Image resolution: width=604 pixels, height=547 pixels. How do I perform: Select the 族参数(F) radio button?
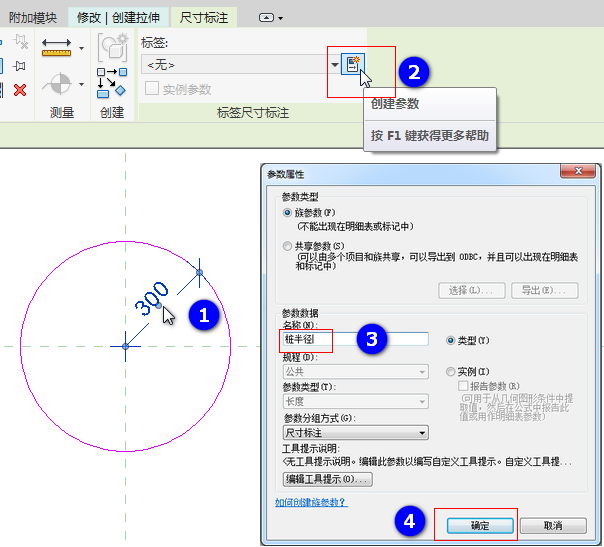pyautogui.click(x=287, y=213)
